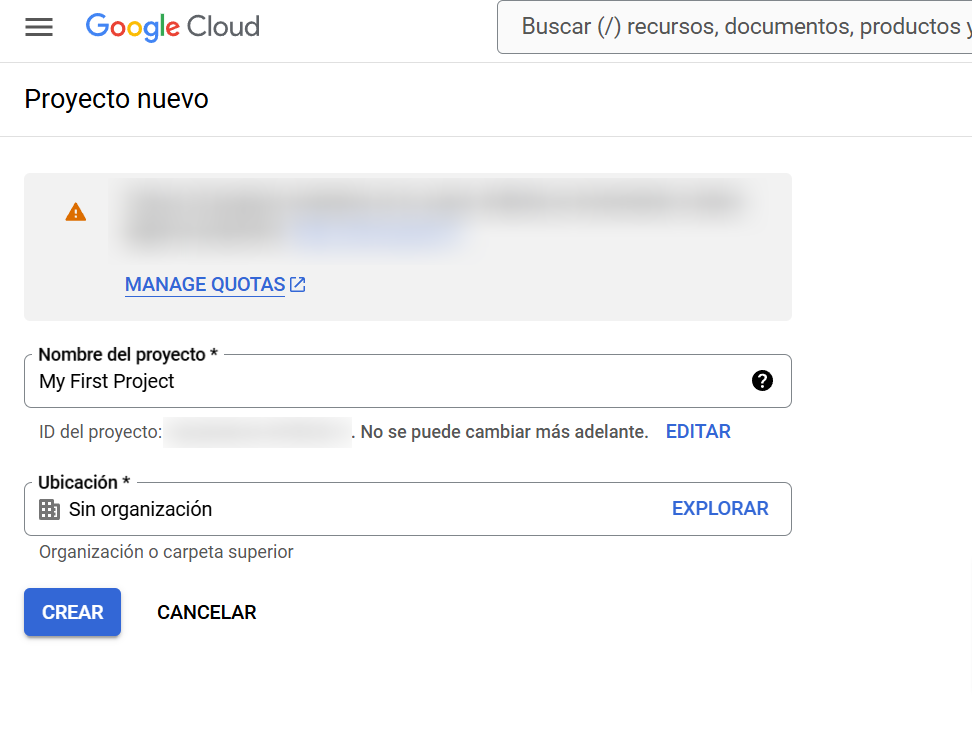Click the 'Organización o carpeta superior' helper text
This screenshot has height=732, width=972.
tap(166, 552)
